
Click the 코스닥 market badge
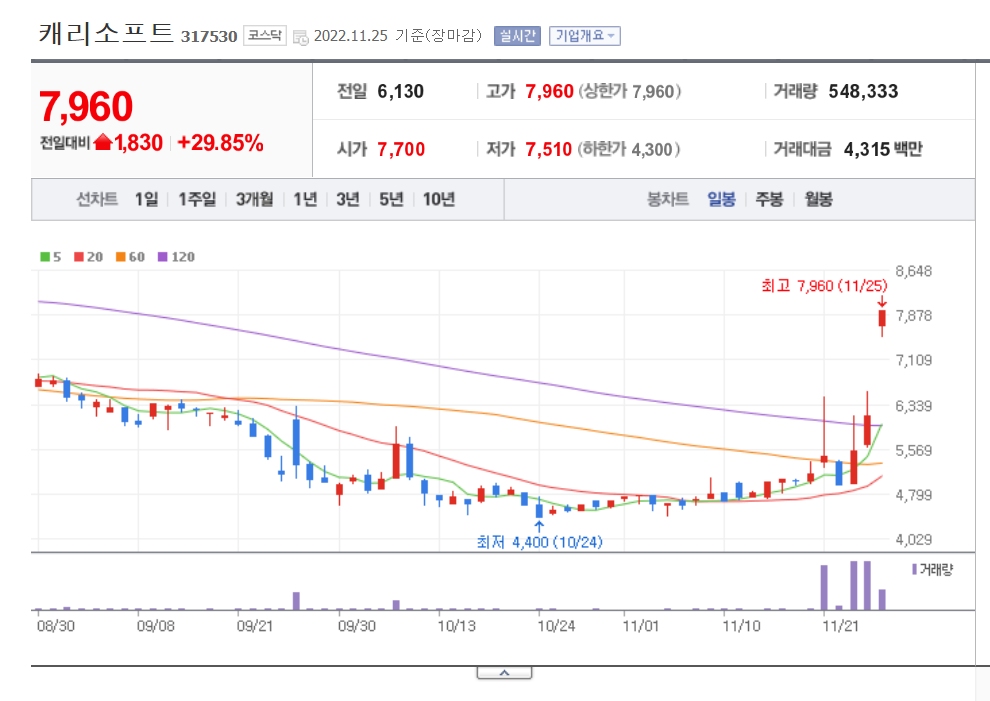pyautogui.click(x=265, y=35)
